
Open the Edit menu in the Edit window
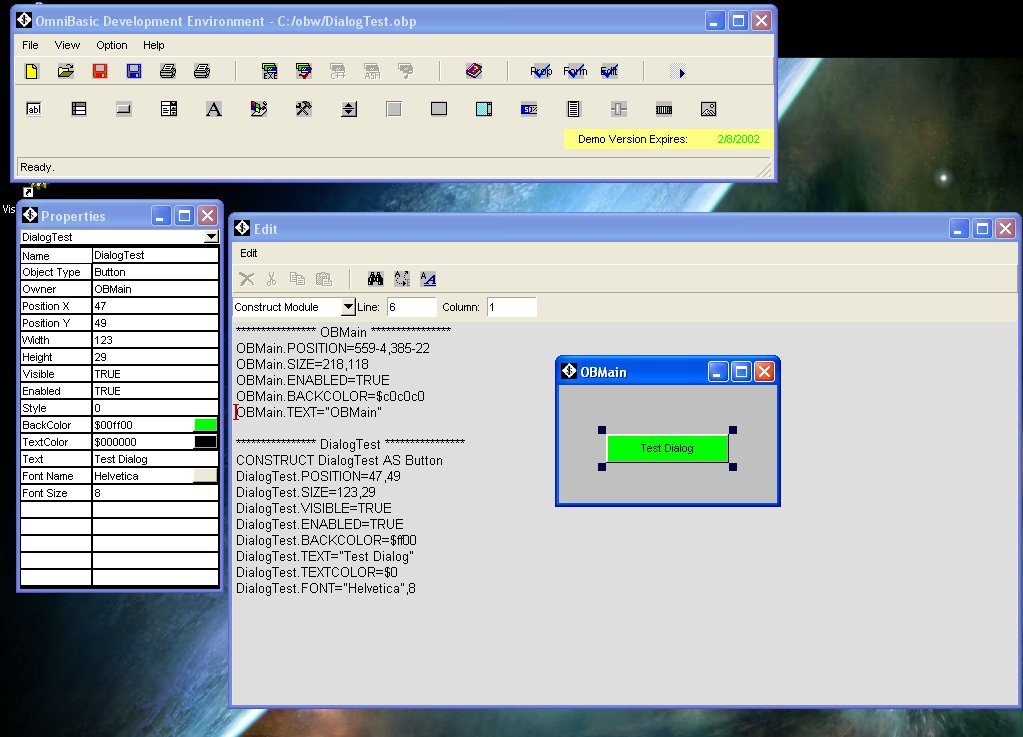tap(249, 253)
